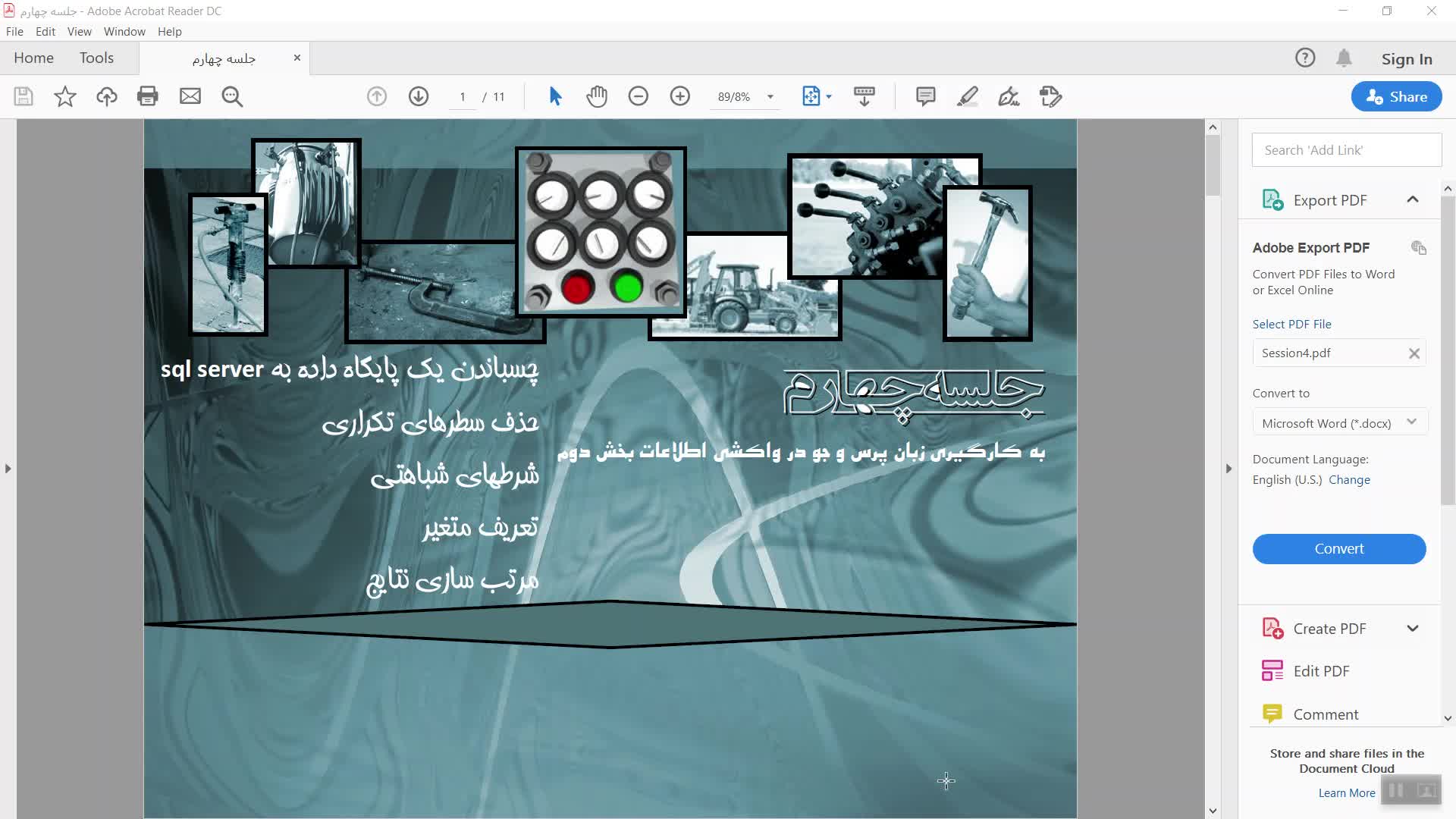Open the Add comment note tool
The height and width of the screenshot is (819, 1456).
[925, 96]
